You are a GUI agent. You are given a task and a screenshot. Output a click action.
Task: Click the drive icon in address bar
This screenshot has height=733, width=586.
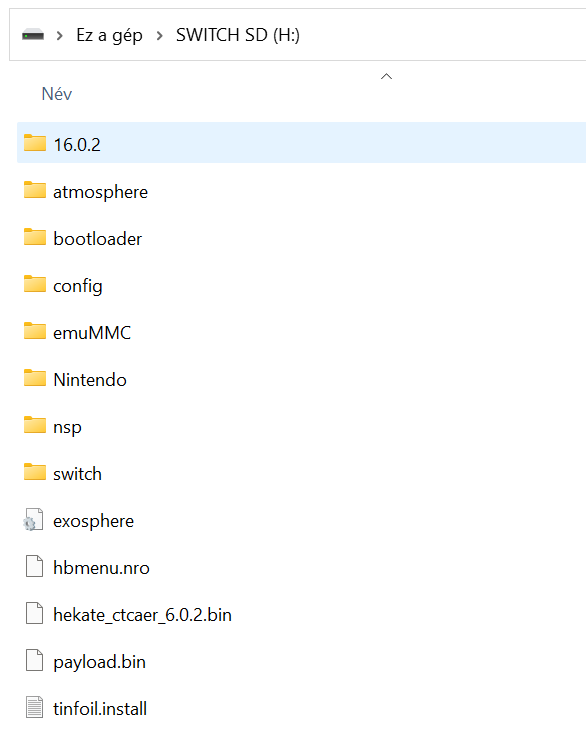click(x=33, y=35)
